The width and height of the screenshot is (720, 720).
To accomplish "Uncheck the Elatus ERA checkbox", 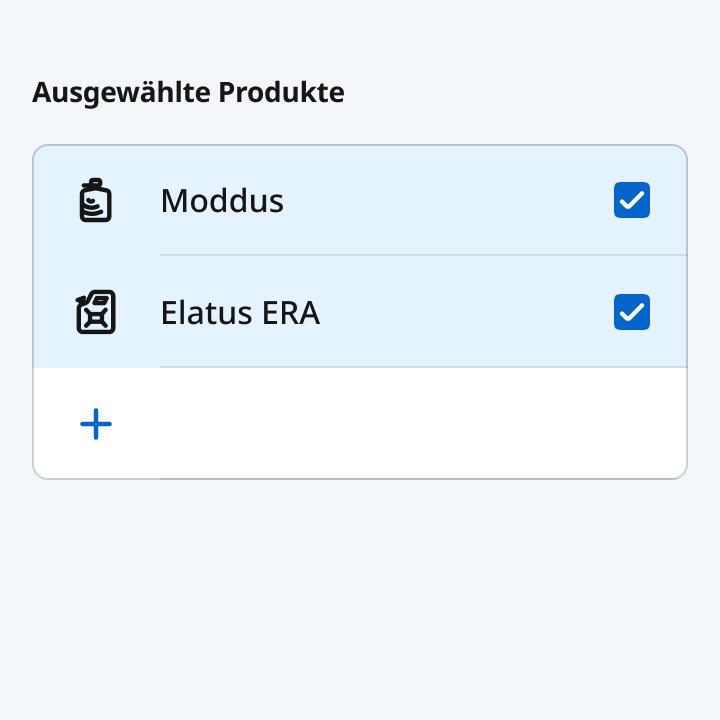I will pos(632,313).
